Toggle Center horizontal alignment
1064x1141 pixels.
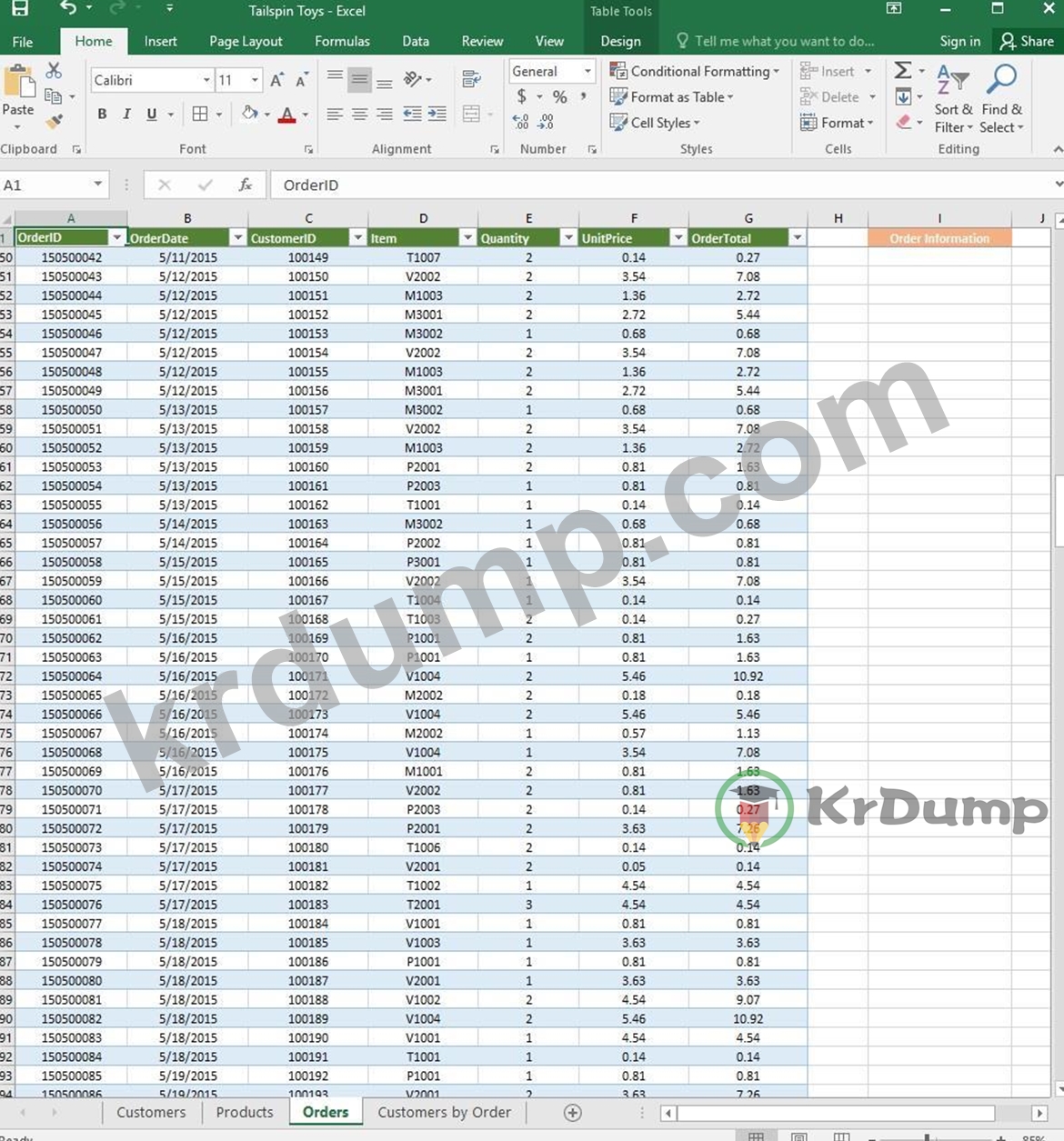click(360, 114)
